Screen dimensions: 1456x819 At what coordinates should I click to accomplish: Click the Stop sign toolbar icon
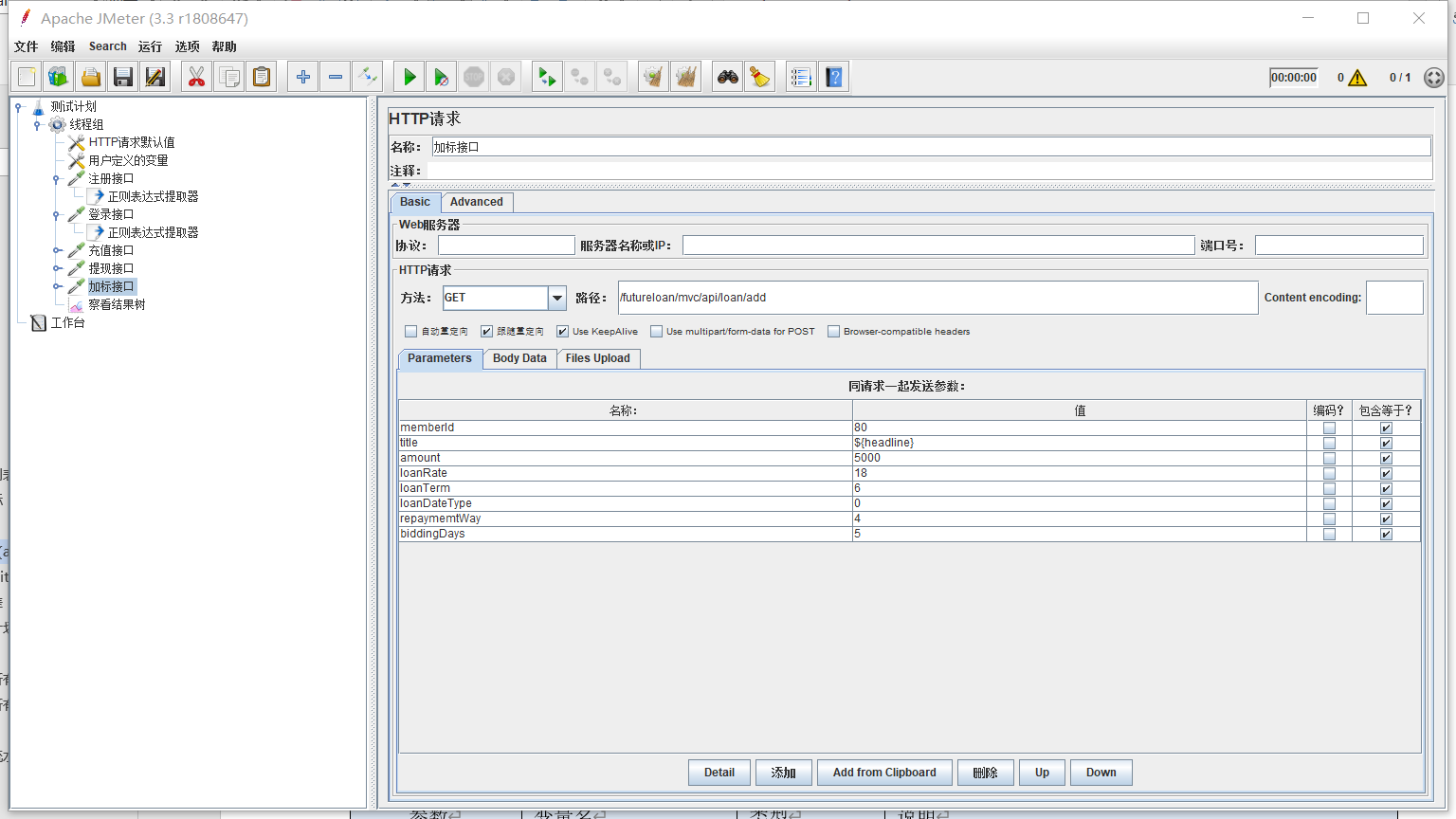point(474,77)
